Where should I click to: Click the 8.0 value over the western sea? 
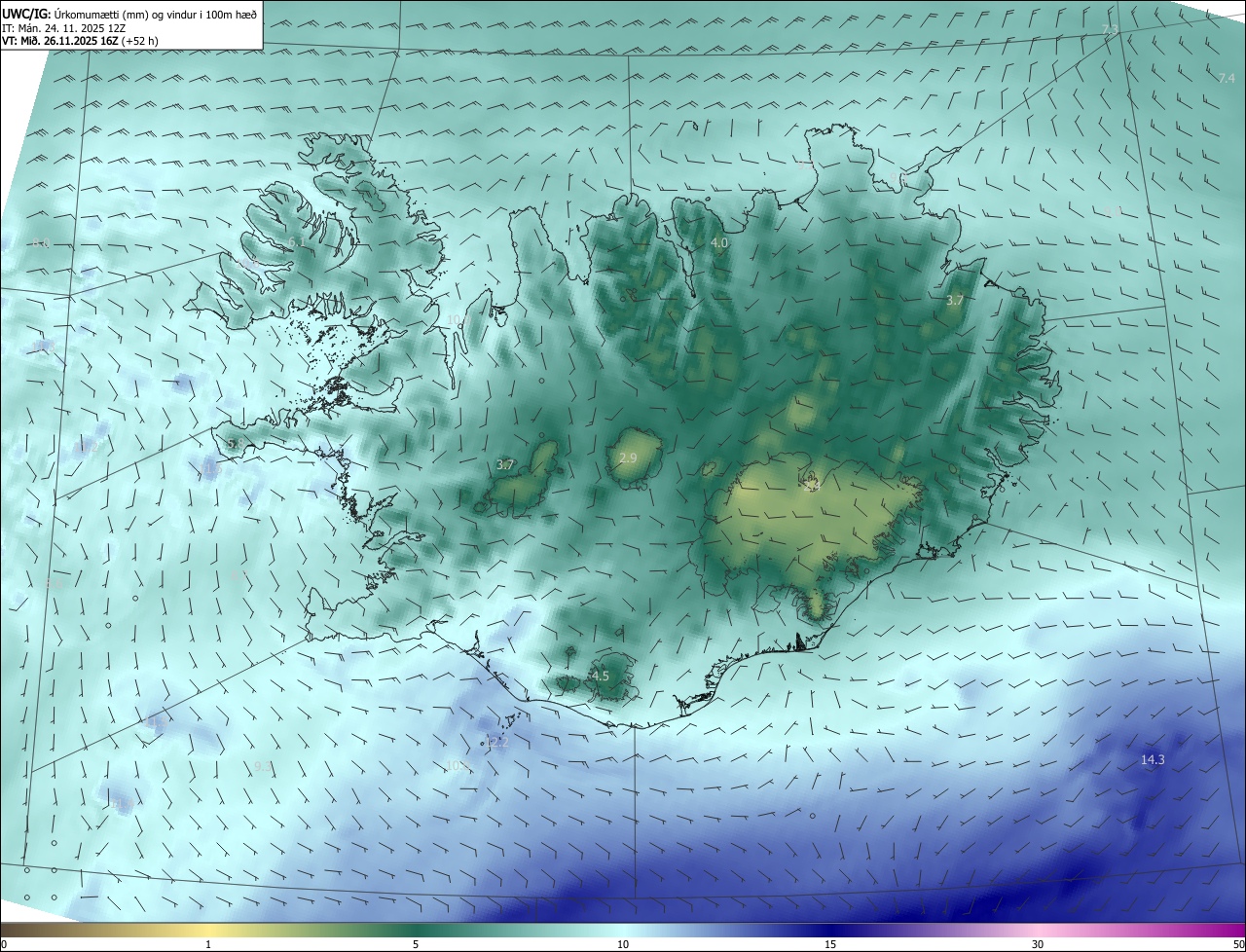pos(41,243)
